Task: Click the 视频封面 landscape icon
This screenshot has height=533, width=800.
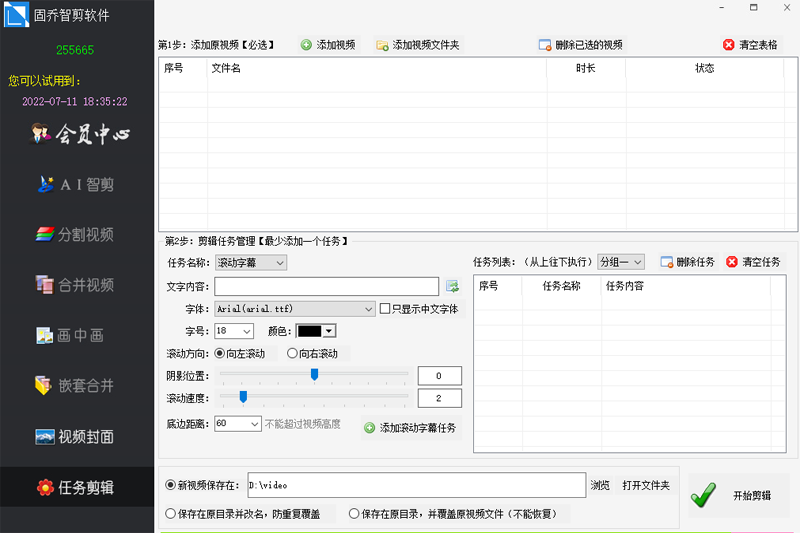Action: (x=45, y=437)
